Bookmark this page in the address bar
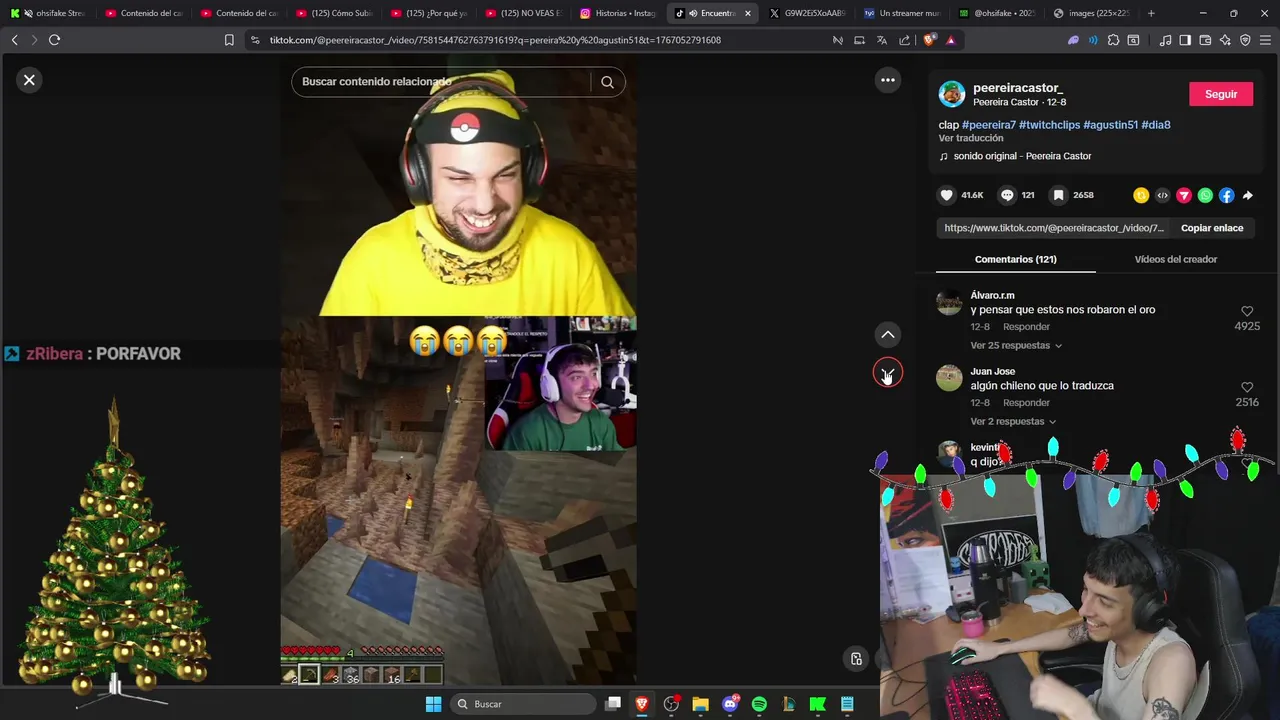This screenshot has width=1280, height=720. coord(229,40)
